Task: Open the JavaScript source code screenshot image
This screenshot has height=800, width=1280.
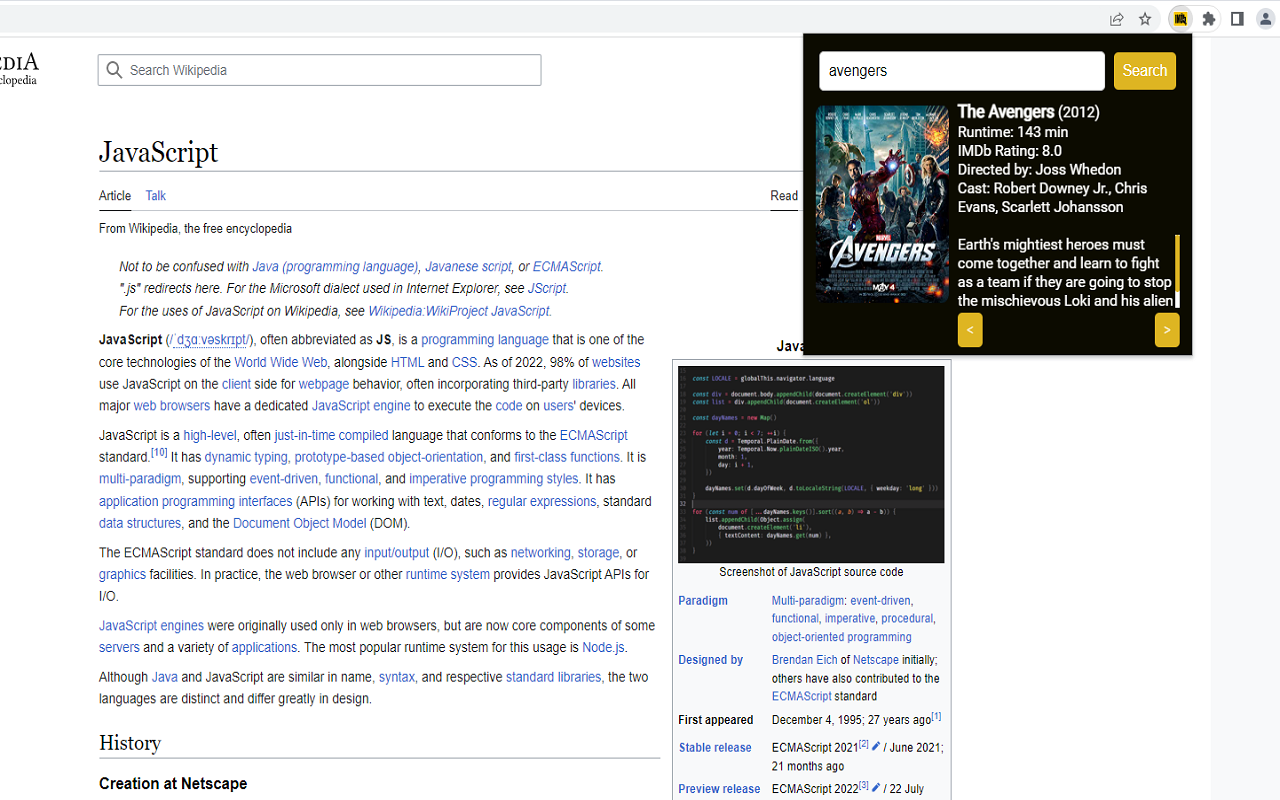Action: 811,464
